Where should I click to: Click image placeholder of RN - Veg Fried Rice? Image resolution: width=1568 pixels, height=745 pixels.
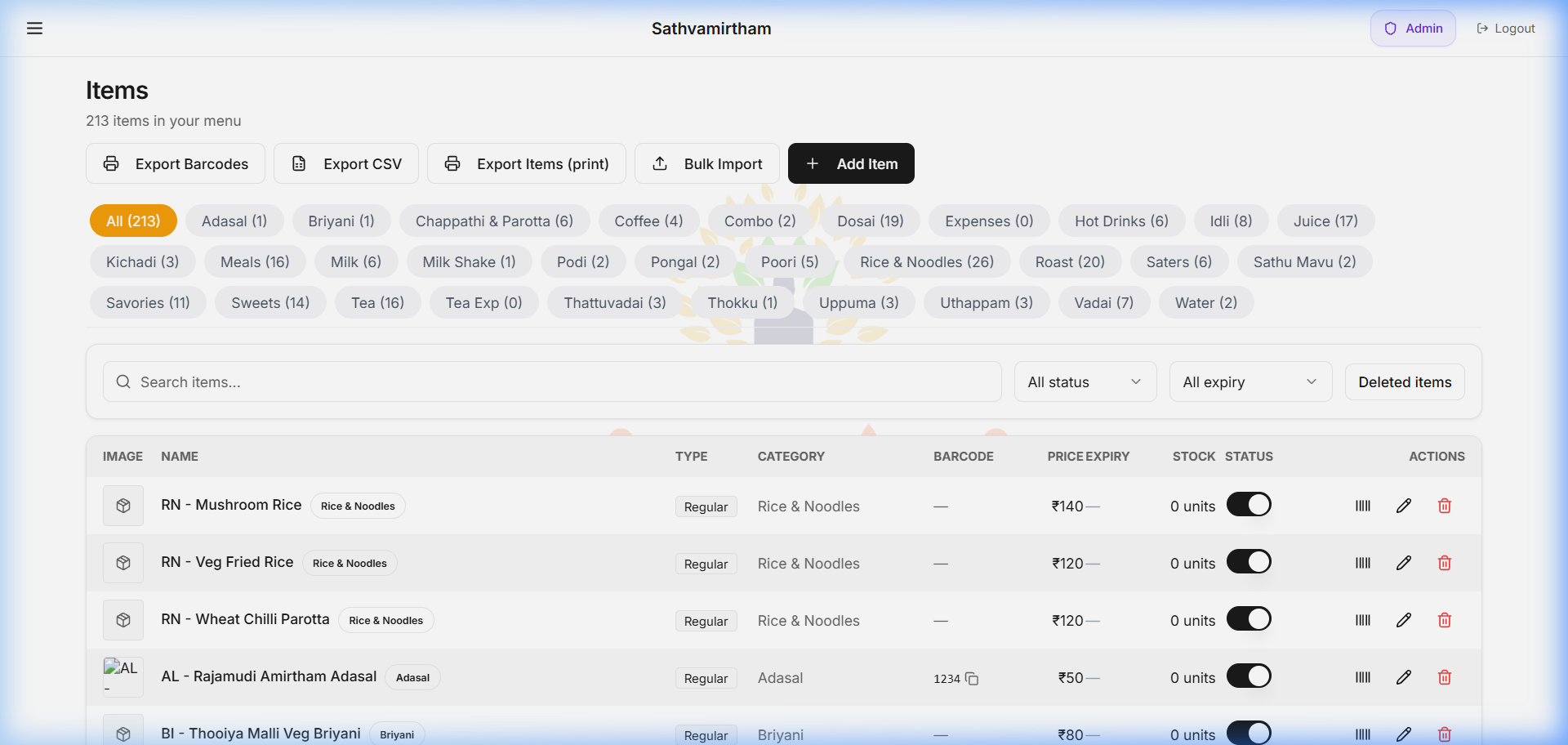point(123,563)
